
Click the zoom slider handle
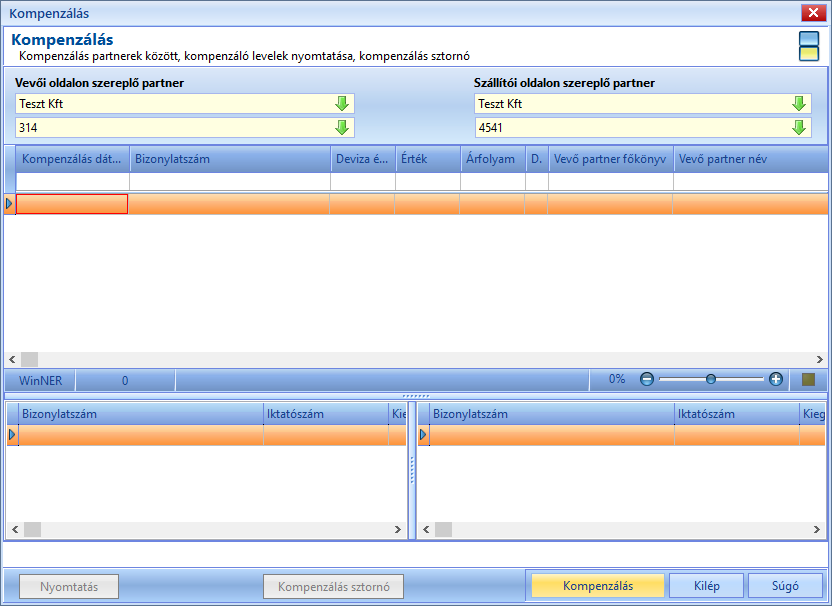point(710,379)
